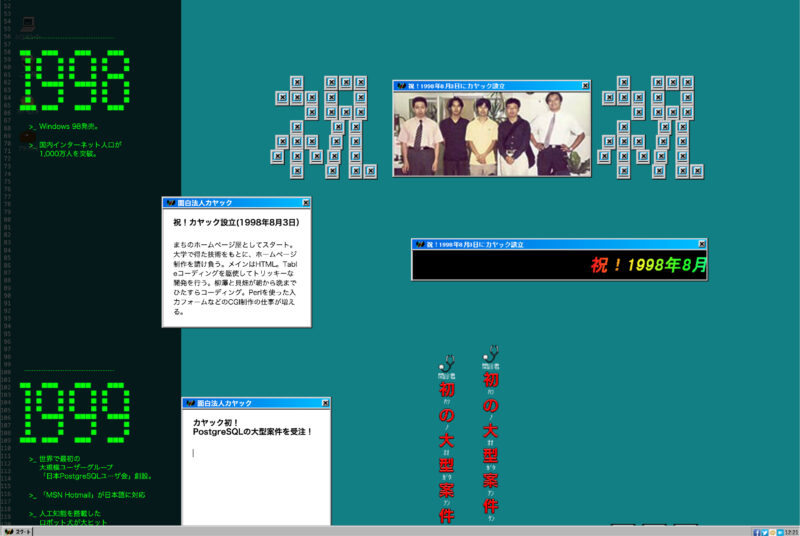Click the photo window's title bar icon
This screenshot has width=800, height=536.
(x=400, y=86)
